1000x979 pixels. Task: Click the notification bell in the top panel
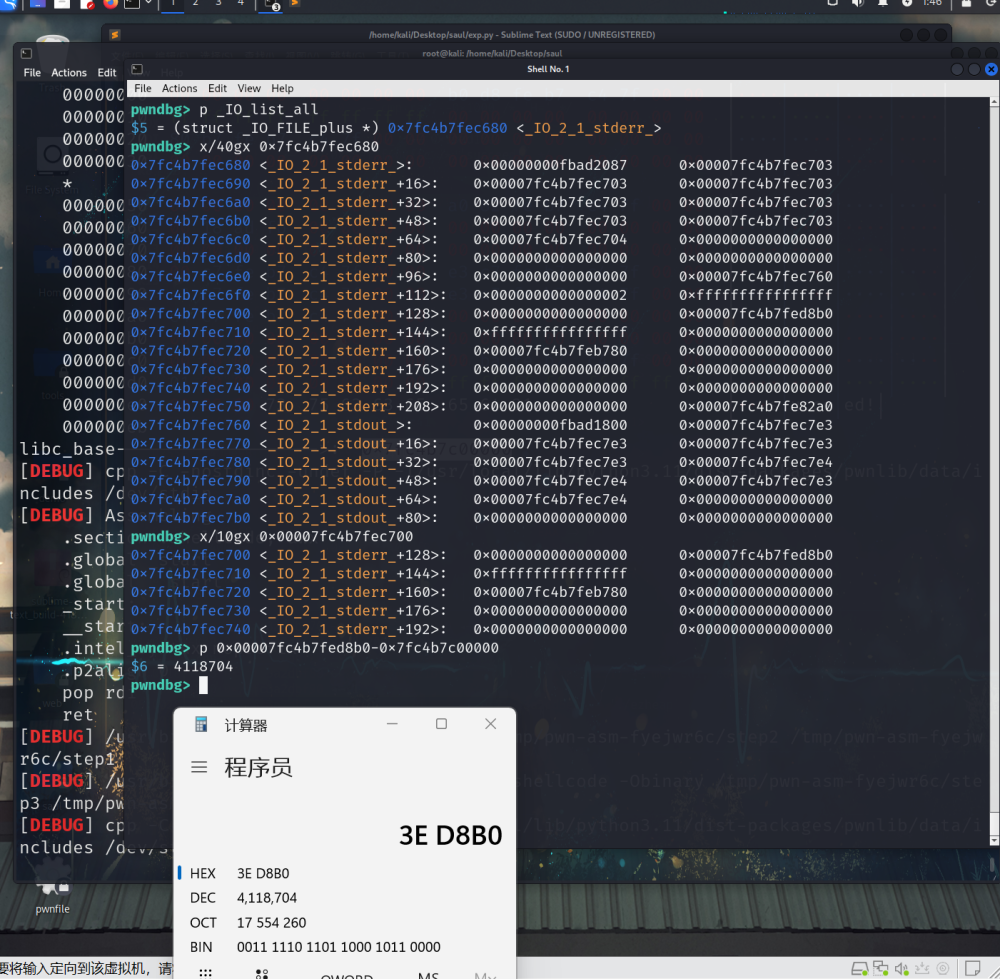[x=883, y=3]
